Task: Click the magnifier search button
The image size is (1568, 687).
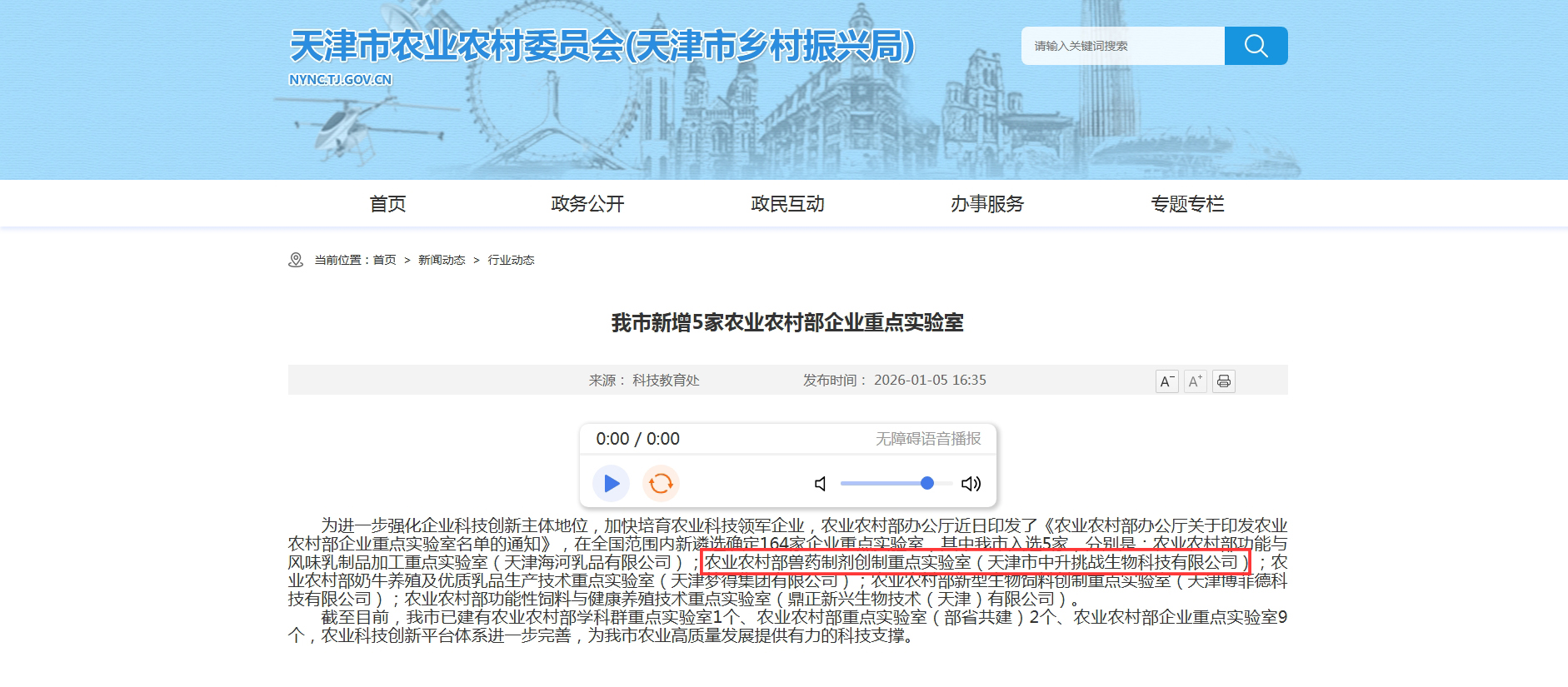Action: click(x=1256, y=46)
